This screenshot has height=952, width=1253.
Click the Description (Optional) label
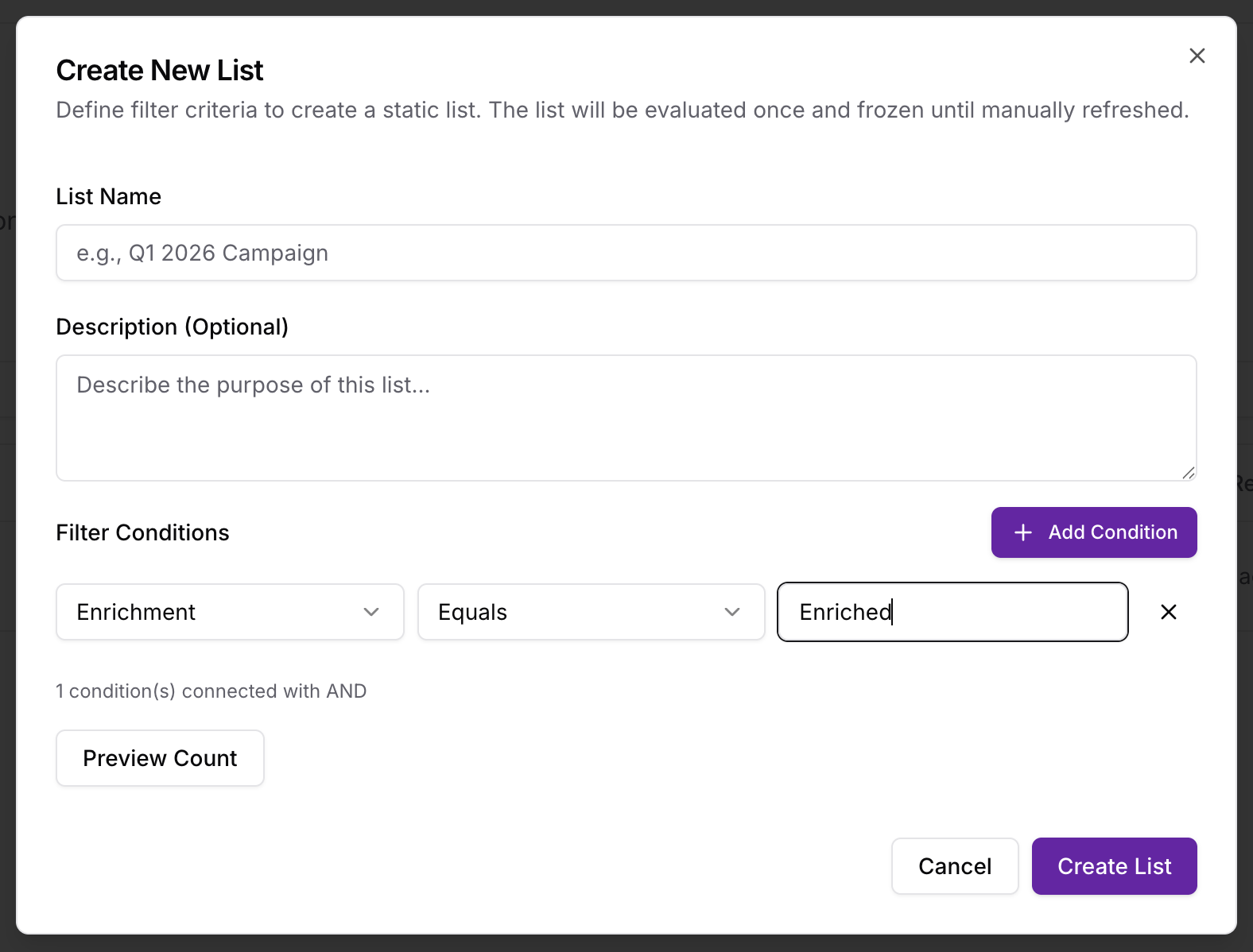[x=172, y=327]
